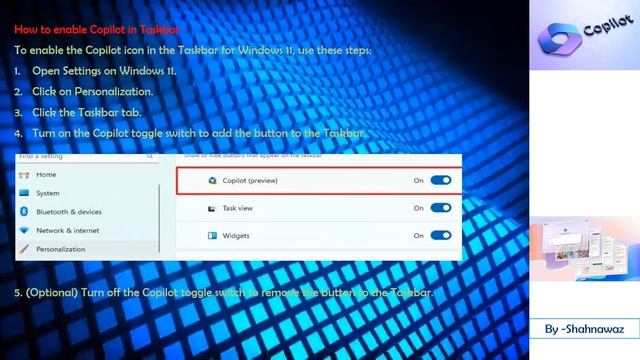Click the Copilot windows preview thumbnail
This screenshot has height=360, width=640.
click(584, 249)
